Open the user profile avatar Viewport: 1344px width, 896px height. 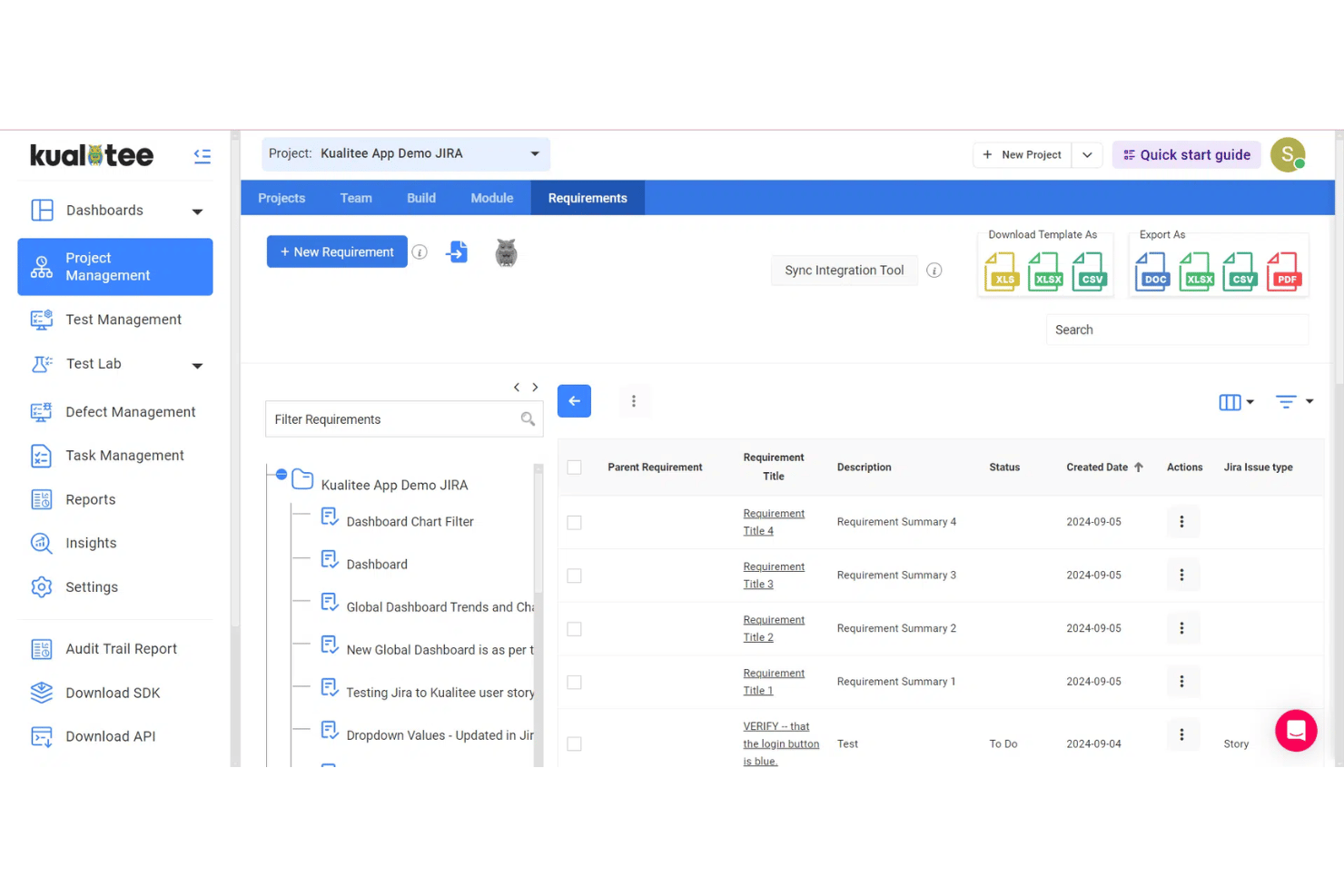(x=1288, y=154)
